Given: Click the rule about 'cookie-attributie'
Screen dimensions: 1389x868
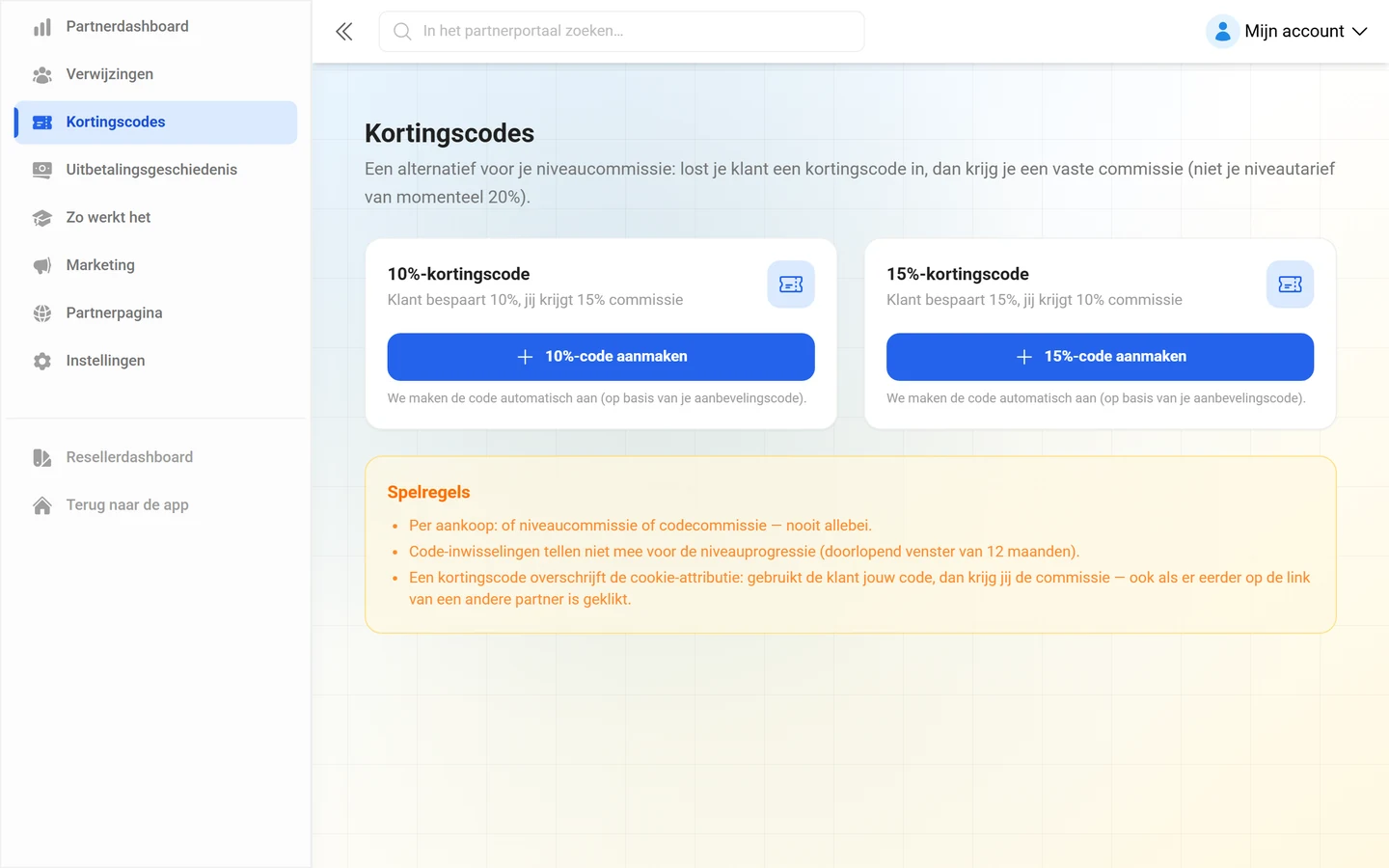Looking at the screenshot, I should (x=859, y=588).
